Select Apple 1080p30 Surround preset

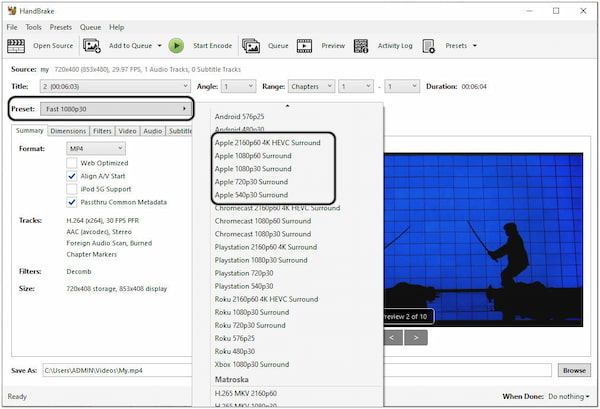pyautogui.click(x=251, y=169)
